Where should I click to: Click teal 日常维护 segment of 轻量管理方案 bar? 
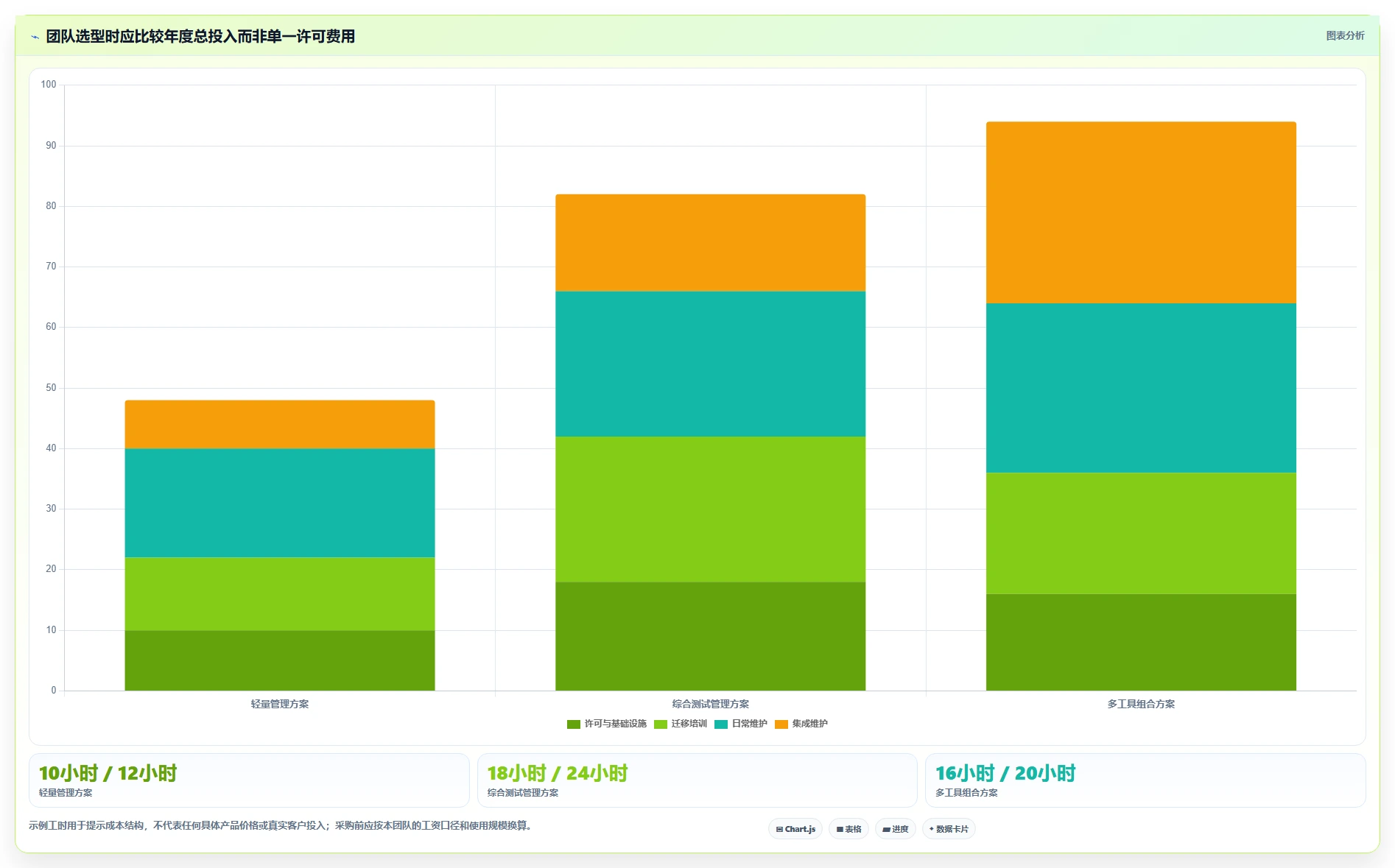click(x=280, y=503)
